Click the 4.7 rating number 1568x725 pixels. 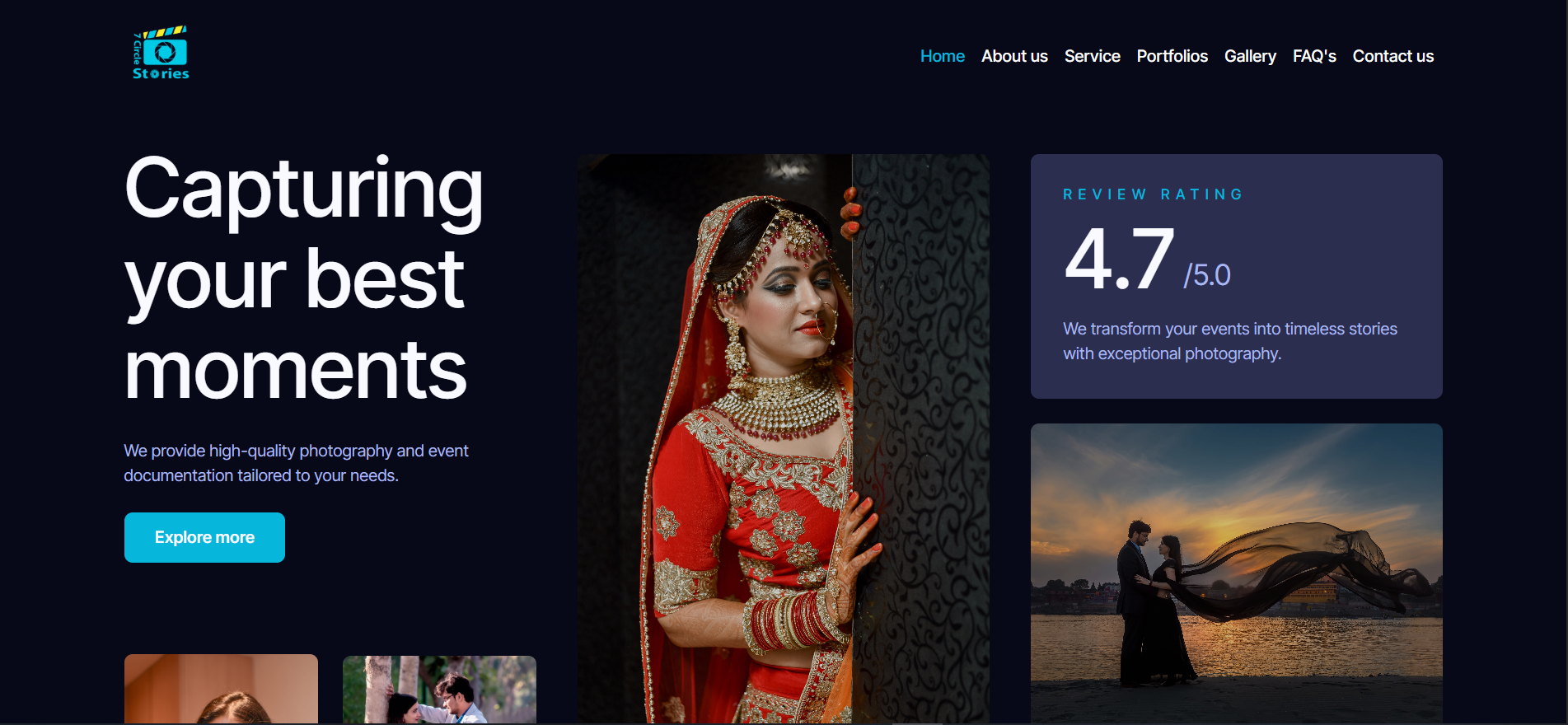pos(1119,260)
